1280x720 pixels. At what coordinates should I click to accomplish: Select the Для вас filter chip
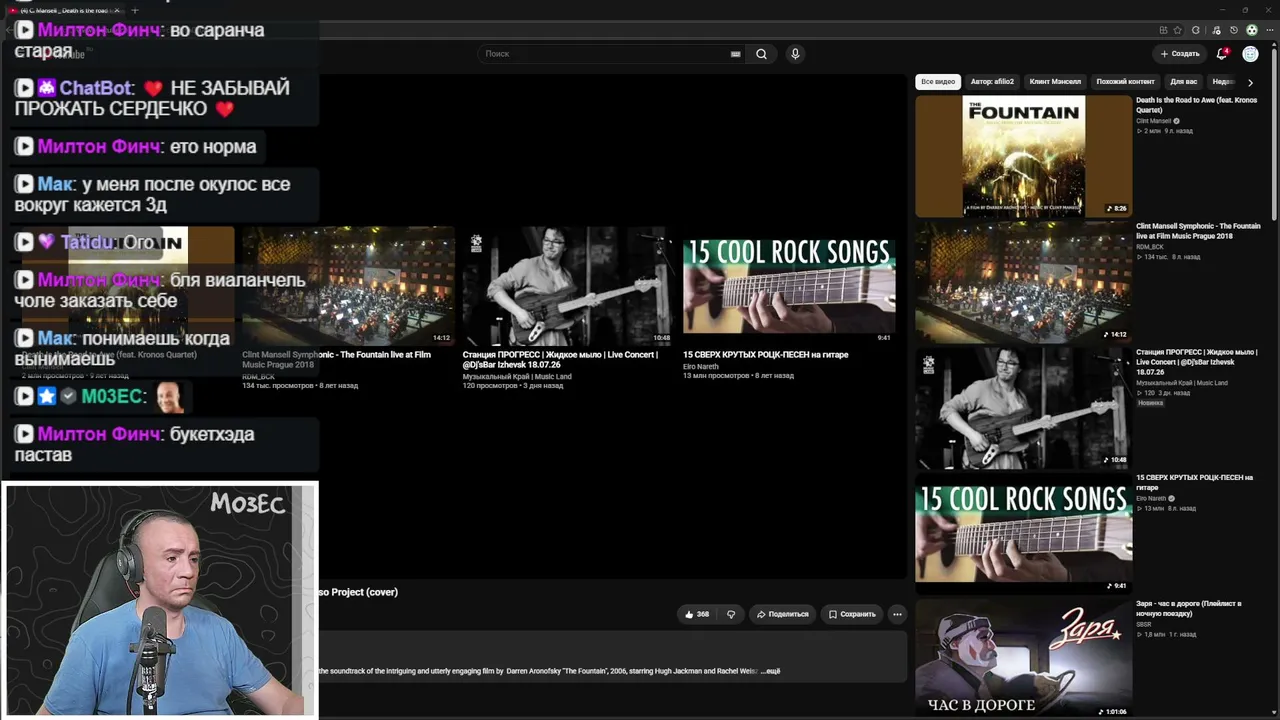tap(1183, 82)
